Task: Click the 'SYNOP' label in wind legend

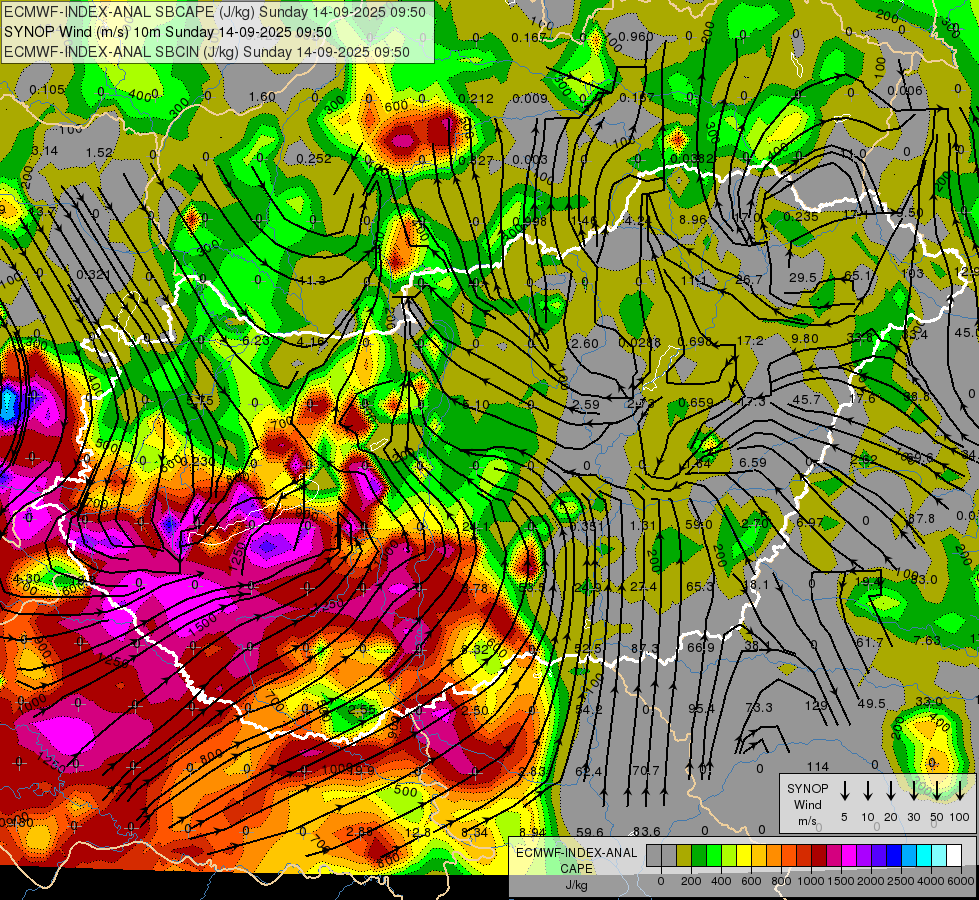Action: pyautogui.click(x=807, y=788)
